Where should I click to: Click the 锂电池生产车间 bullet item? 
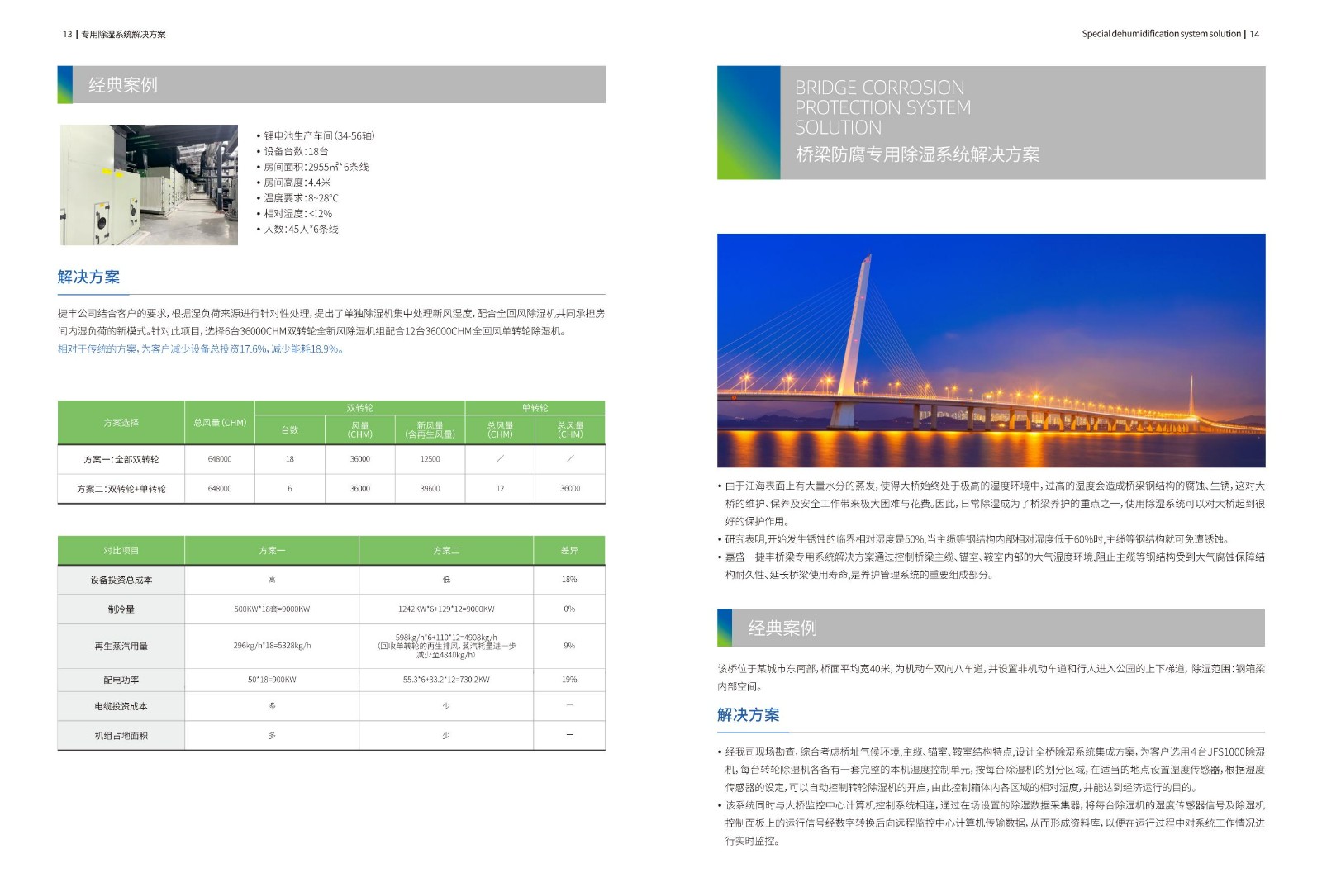click(x=319, y=135)
